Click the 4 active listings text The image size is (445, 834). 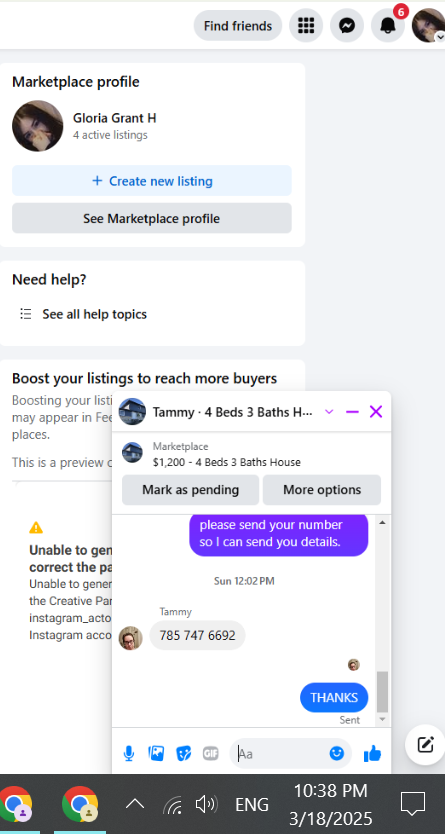pos(110,135)
